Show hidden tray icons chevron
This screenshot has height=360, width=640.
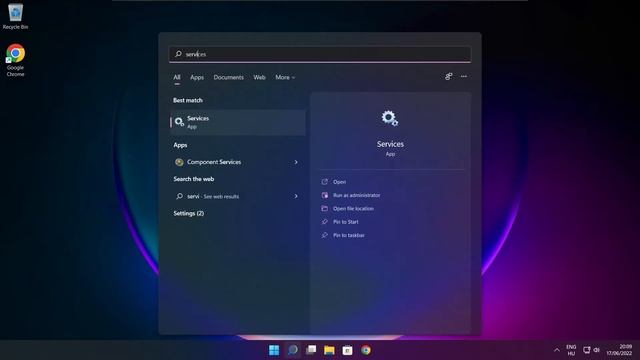click(557, 350)
